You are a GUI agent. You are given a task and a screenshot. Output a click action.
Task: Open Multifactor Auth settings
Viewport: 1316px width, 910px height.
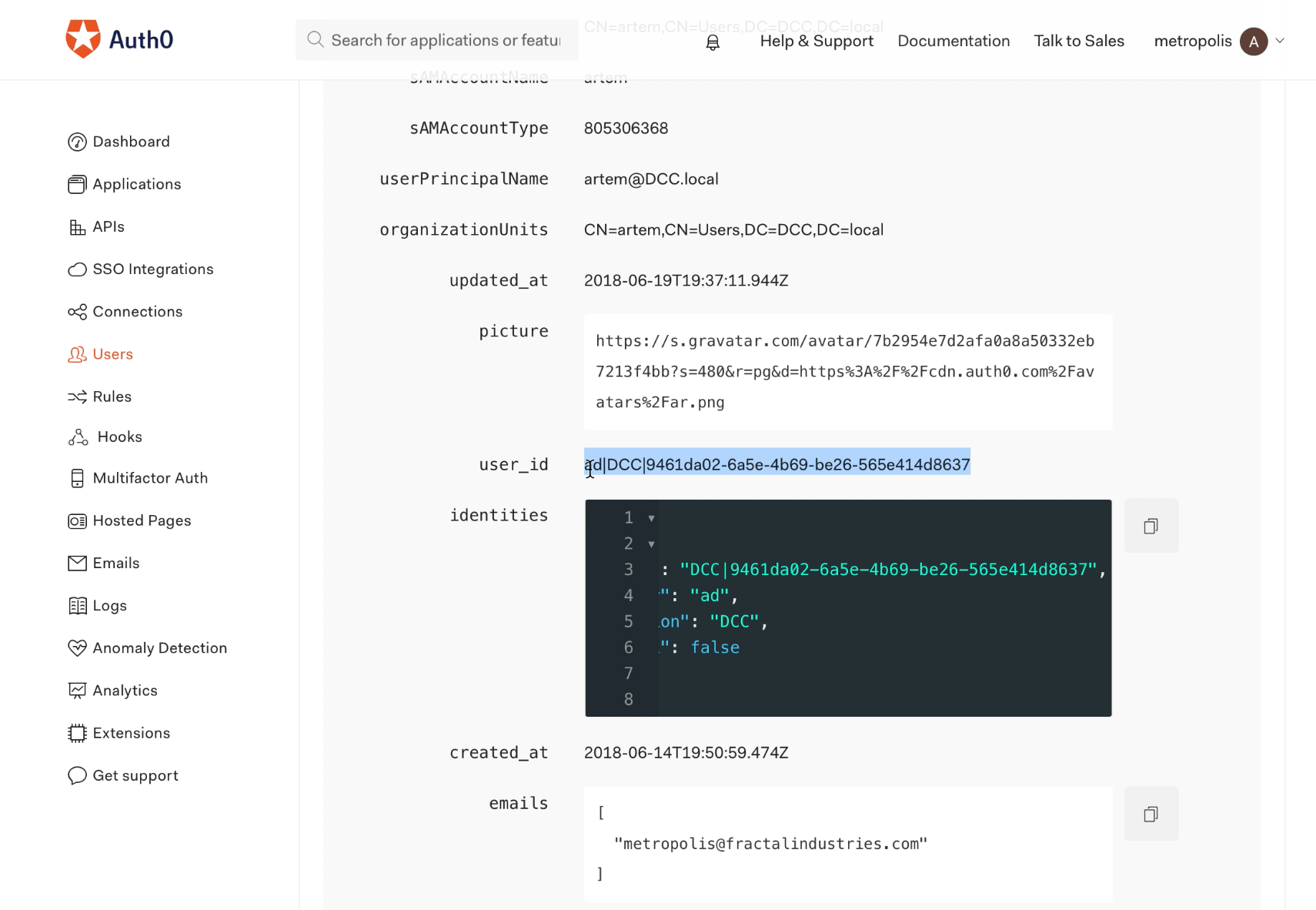click(150, 478)
